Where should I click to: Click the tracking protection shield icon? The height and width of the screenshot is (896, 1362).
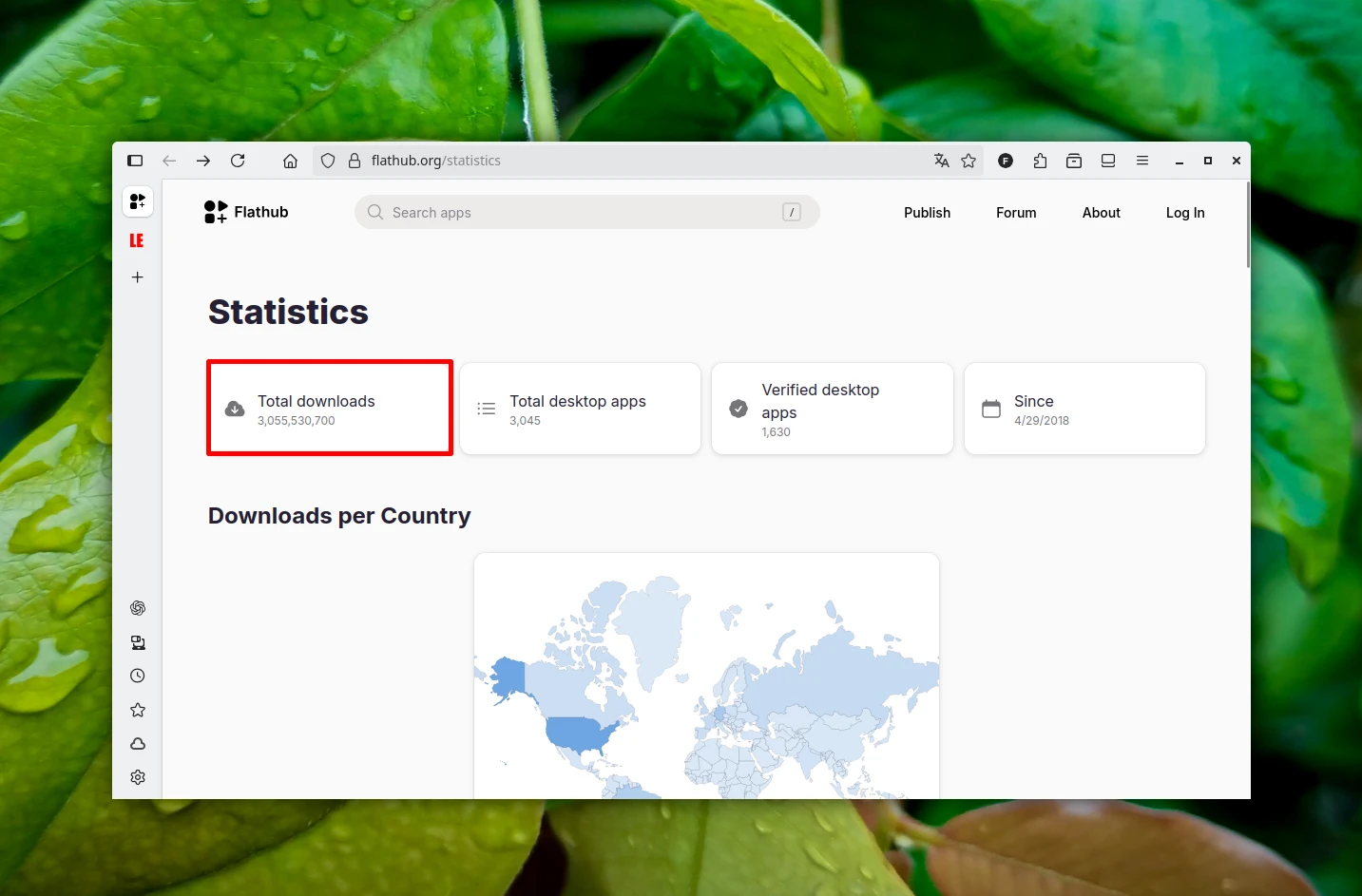click(x=328, y=161)
